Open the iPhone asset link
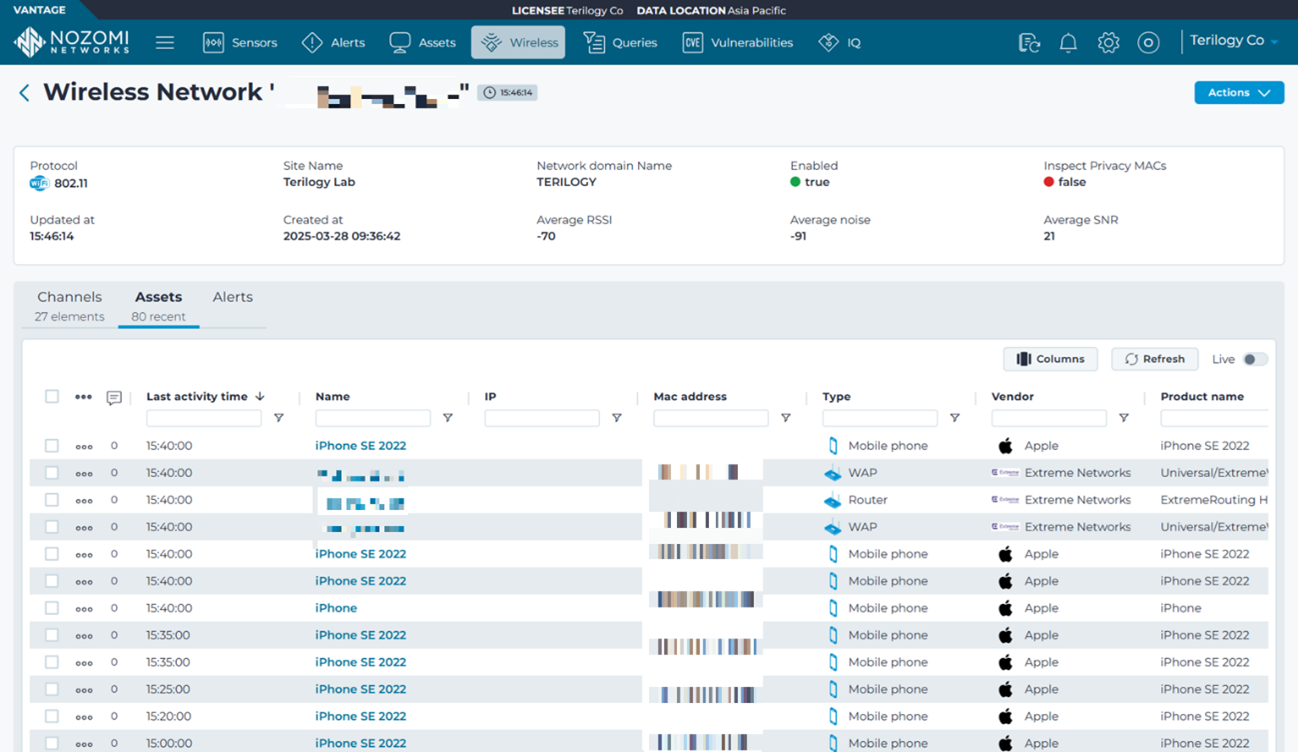The image size is (1298, 752). pyautogui.click(x=336, y=608)
